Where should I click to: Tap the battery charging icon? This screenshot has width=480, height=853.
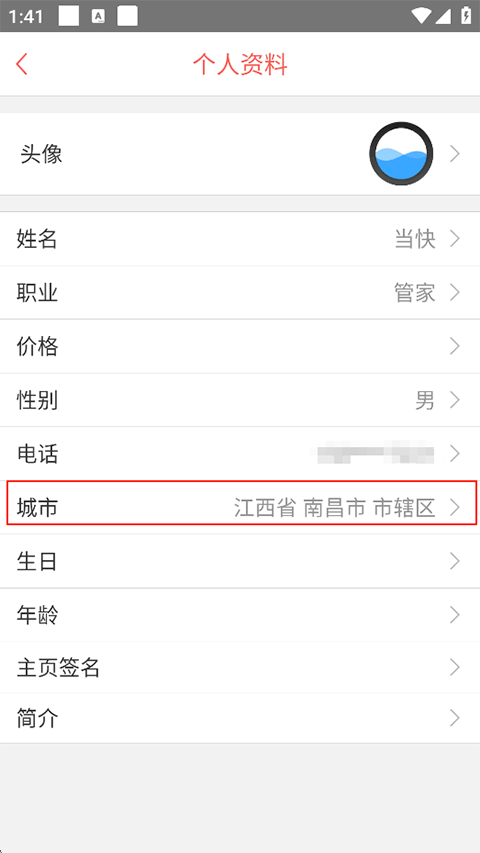(x=466, y=16)
